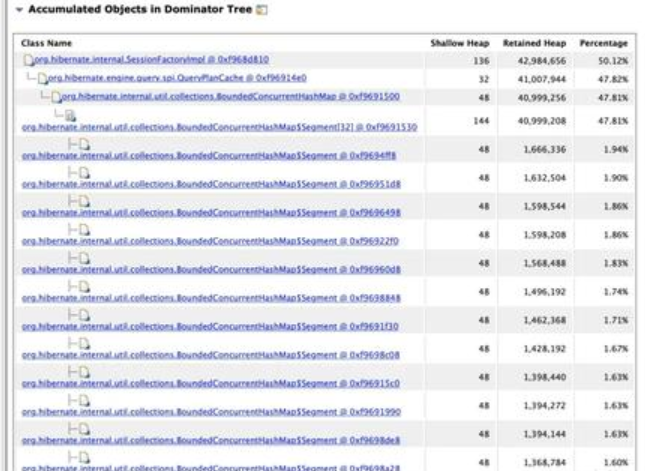Viewport: 645px width, 471px height.
Task: Click the Segment[32] array icon
Action: click(x=71, y=116)
